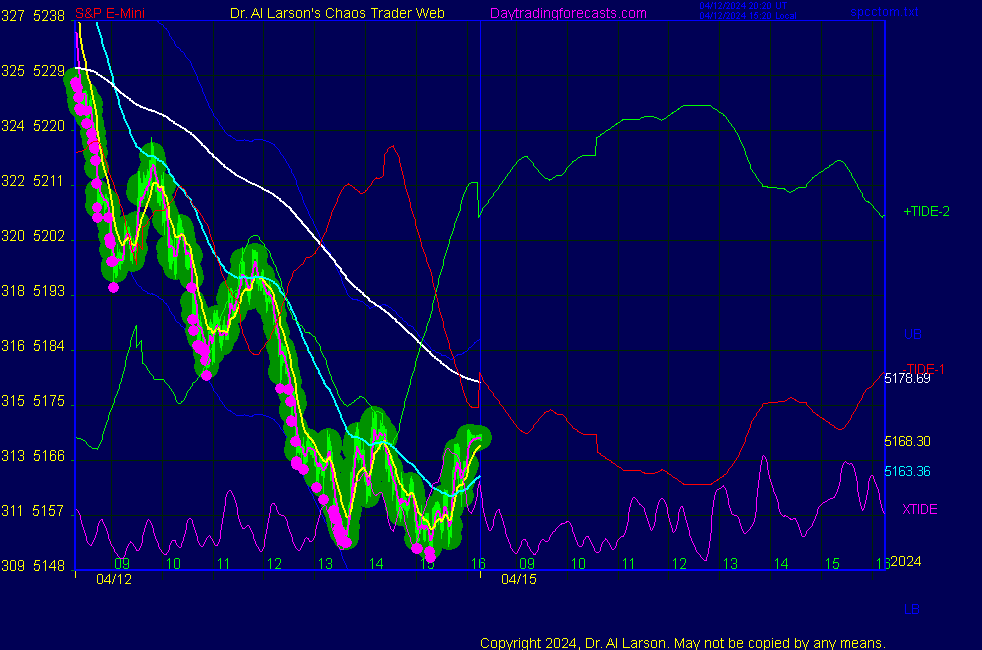Click the 5238 price axis label

click(49, 16)
